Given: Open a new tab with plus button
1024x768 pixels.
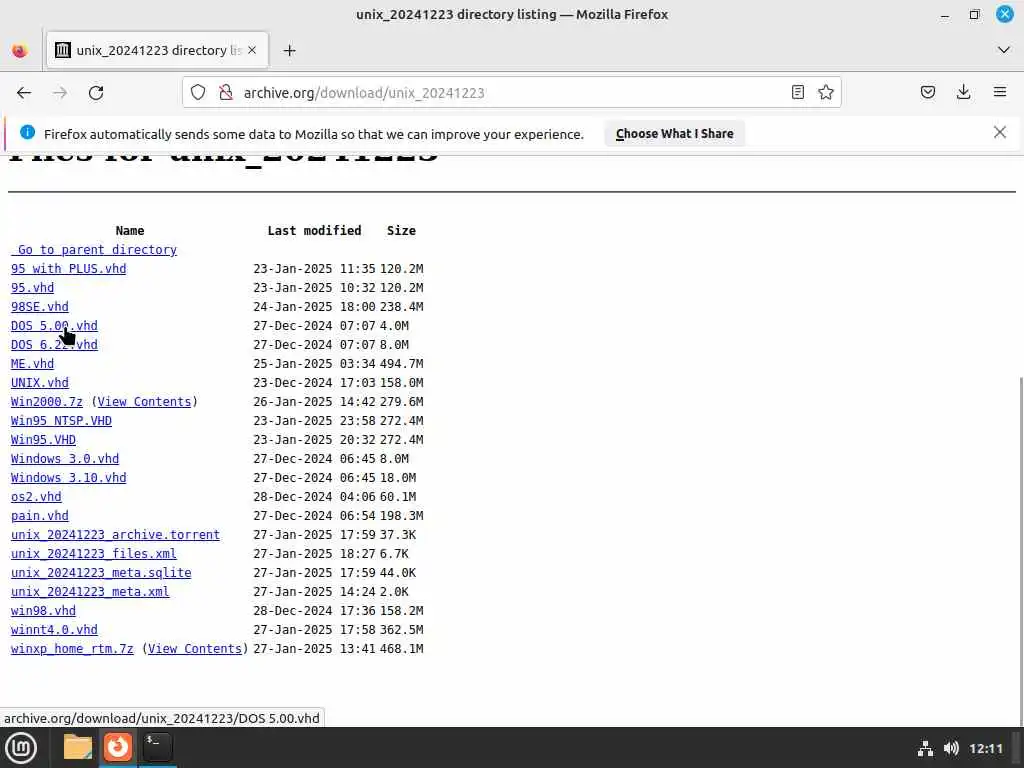Looking at the screenshot, I should coord(289,50).
